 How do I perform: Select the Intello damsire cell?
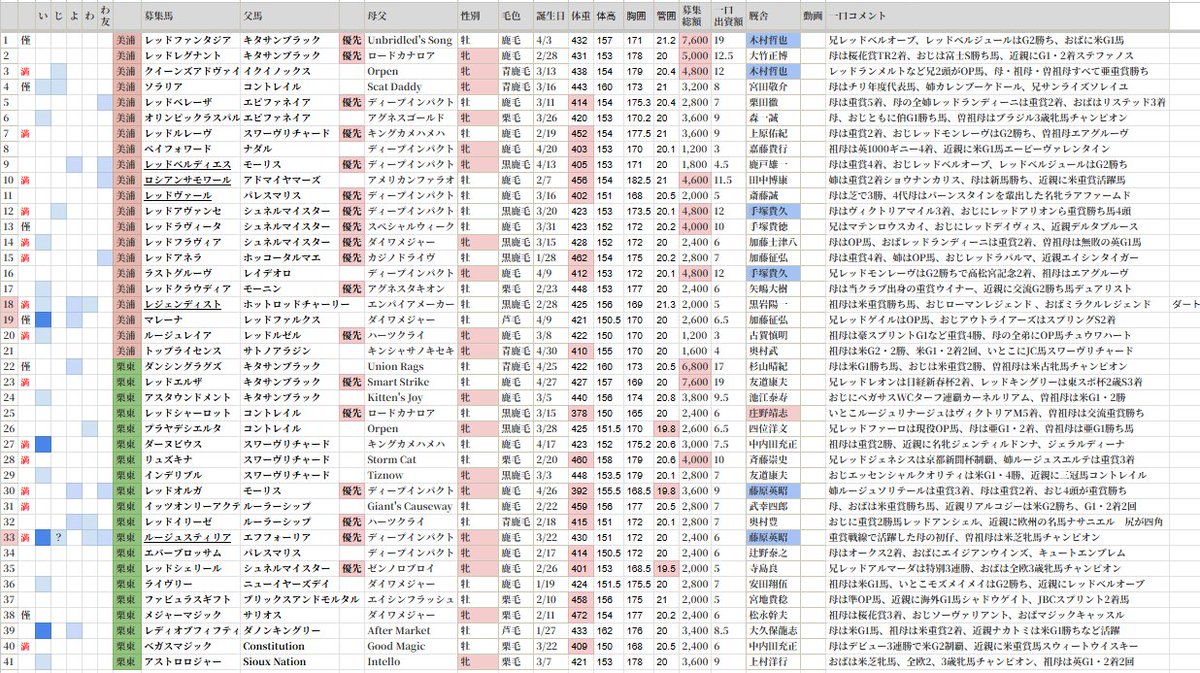click(x=385, y=661)
